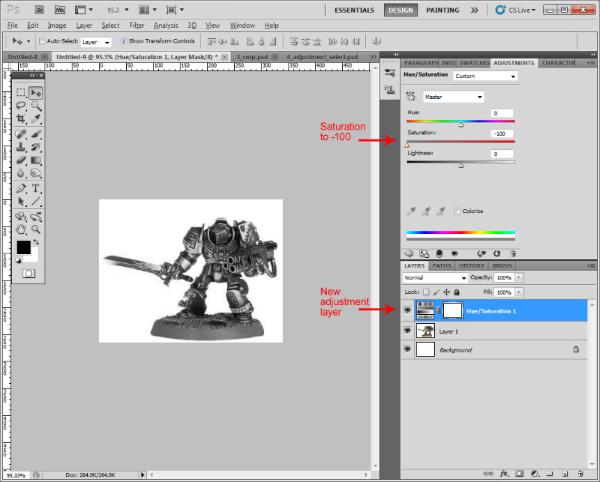This screenshot has height=482, width=600.
Task: Check Show Transform Controls option
Action: tap(123, 42)
